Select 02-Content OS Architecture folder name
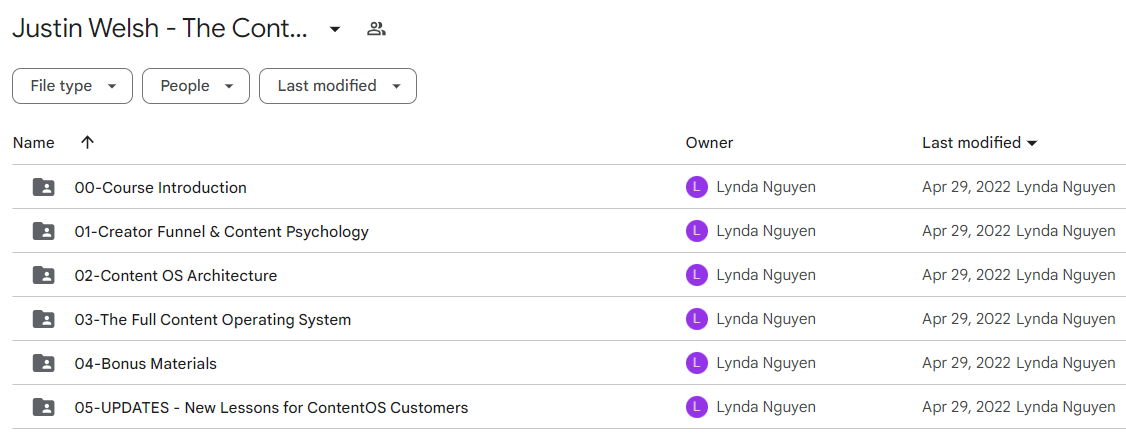This screenshot has height=441, width=1126. click(176, 276)
